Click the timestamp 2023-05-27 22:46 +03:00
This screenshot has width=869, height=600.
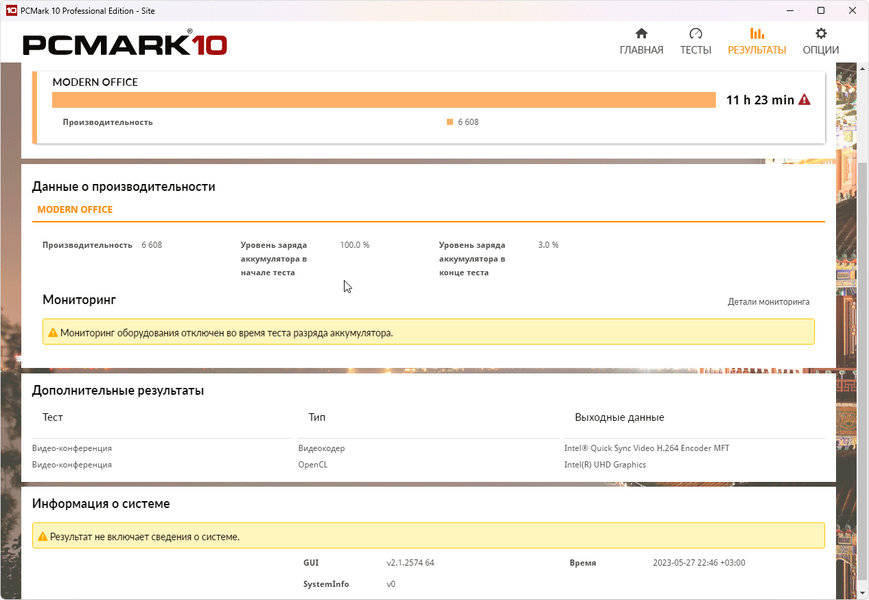click(699, 563)
